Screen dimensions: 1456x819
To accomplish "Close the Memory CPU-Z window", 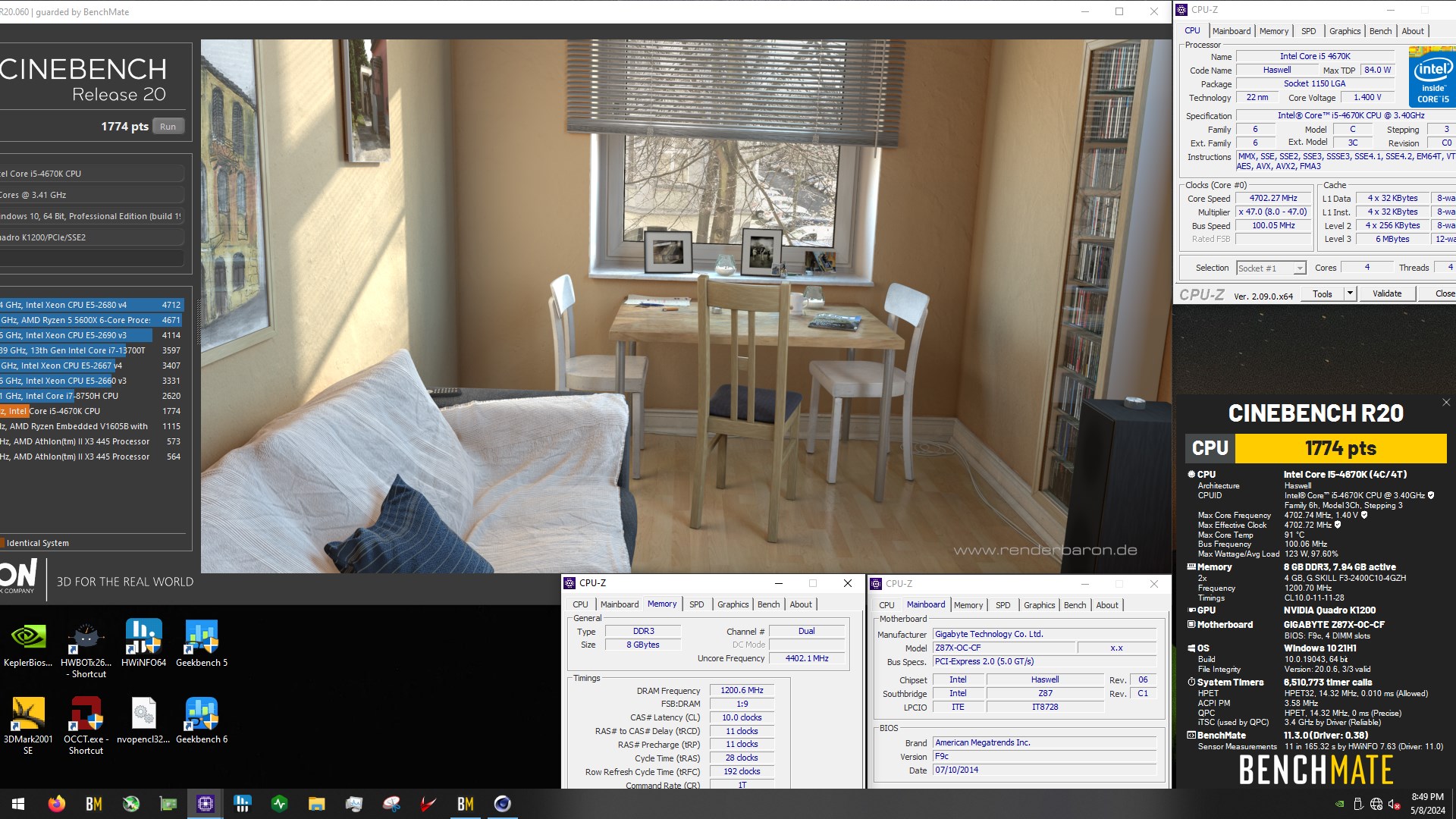I will [848, 583].
